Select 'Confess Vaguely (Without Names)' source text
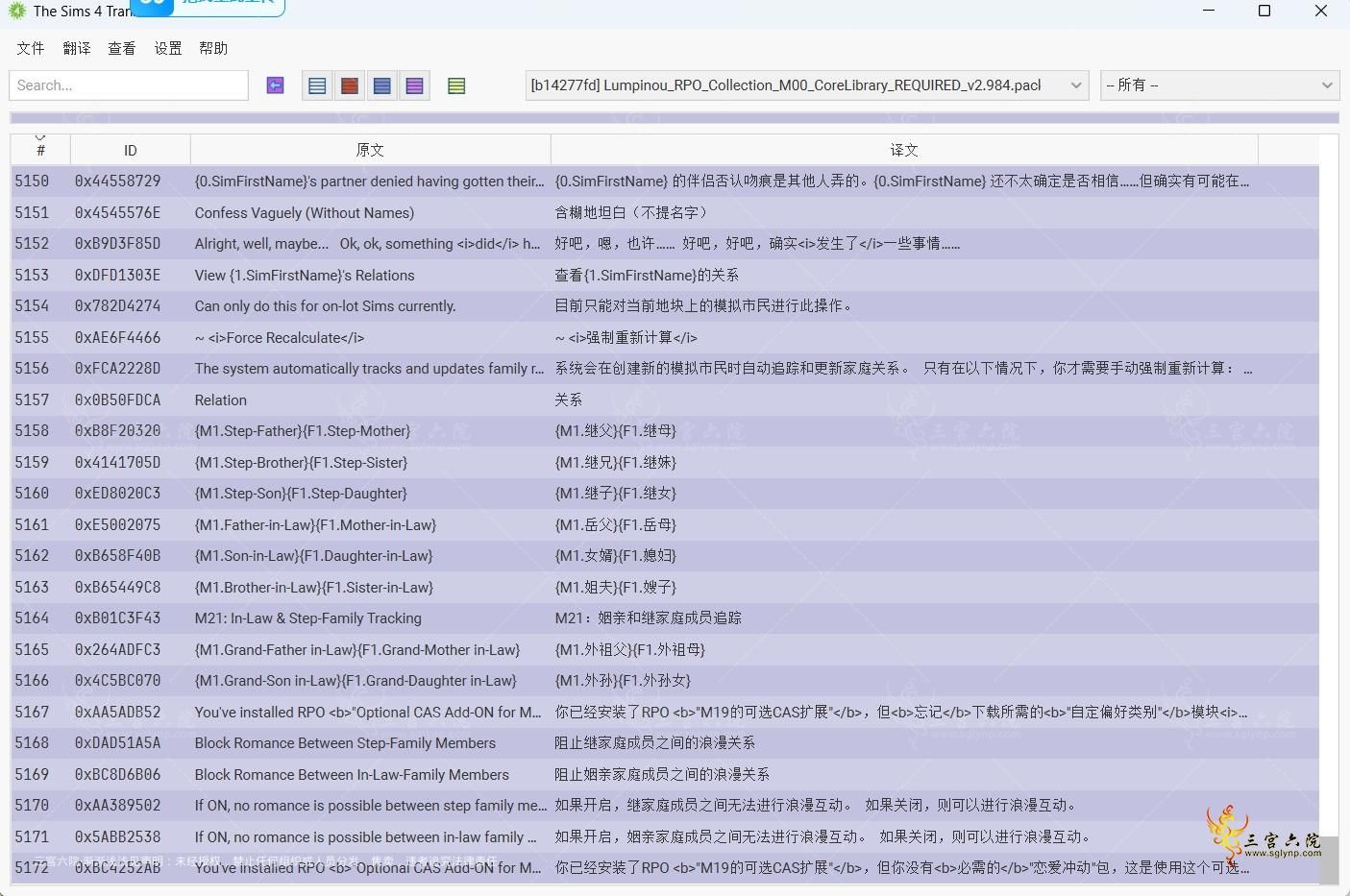This screenshot has width=1350, height=896. click(305, 212)
